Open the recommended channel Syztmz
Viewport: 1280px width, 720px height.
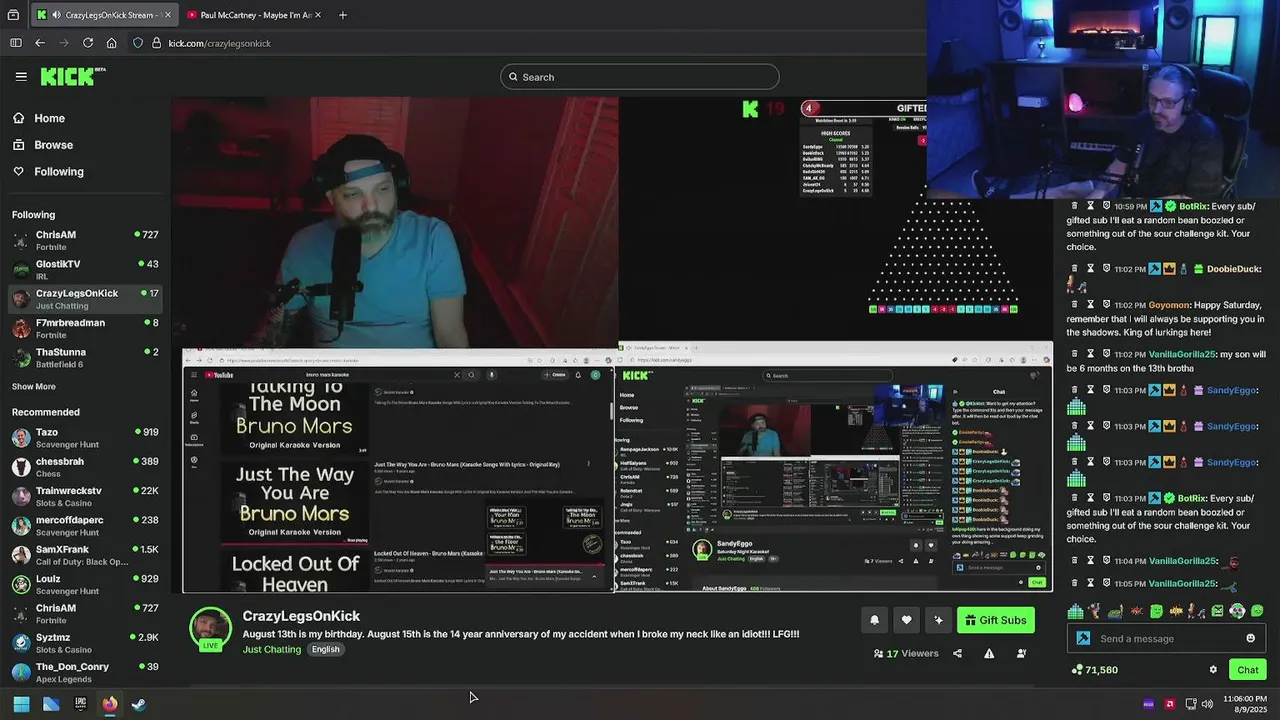click(85, 643)
